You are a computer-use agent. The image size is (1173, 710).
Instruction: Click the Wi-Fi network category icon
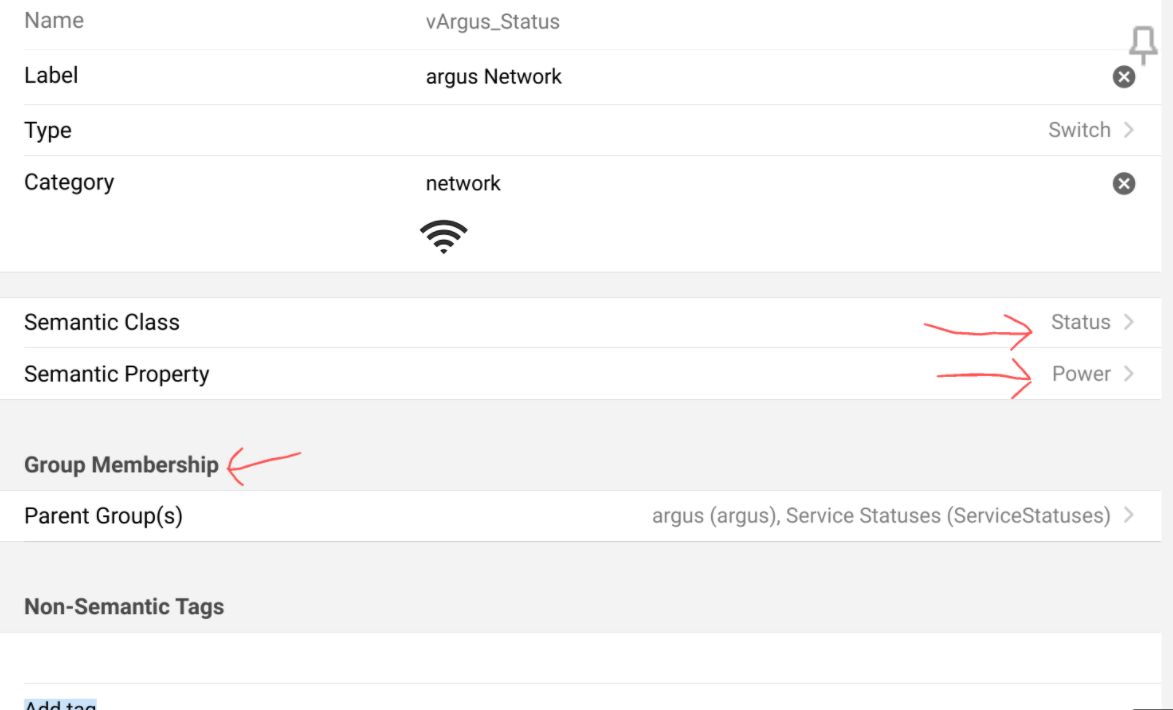[x=444, y=237]
